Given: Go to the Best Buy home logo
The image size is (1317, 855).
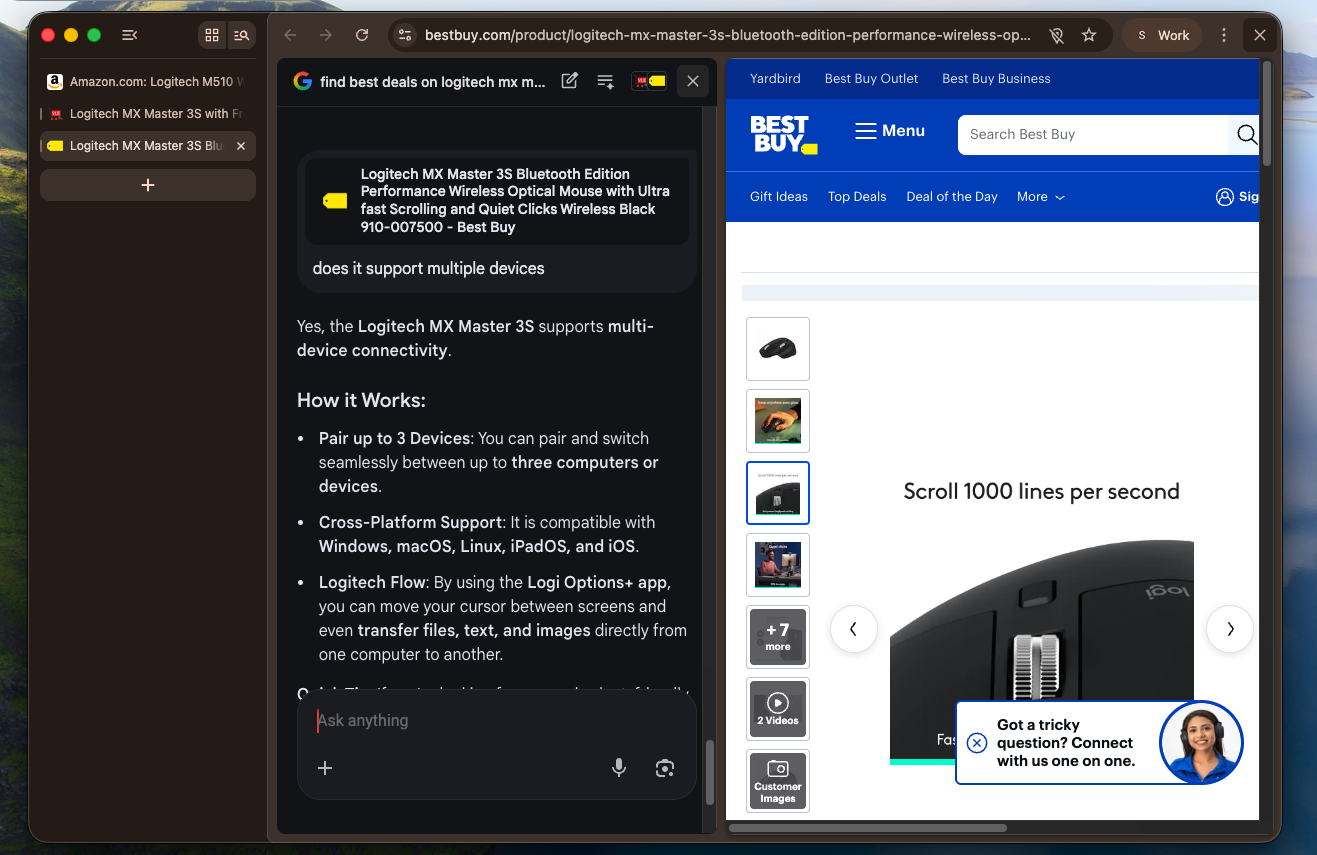Looking at the screenshot, I should (784, 134).
